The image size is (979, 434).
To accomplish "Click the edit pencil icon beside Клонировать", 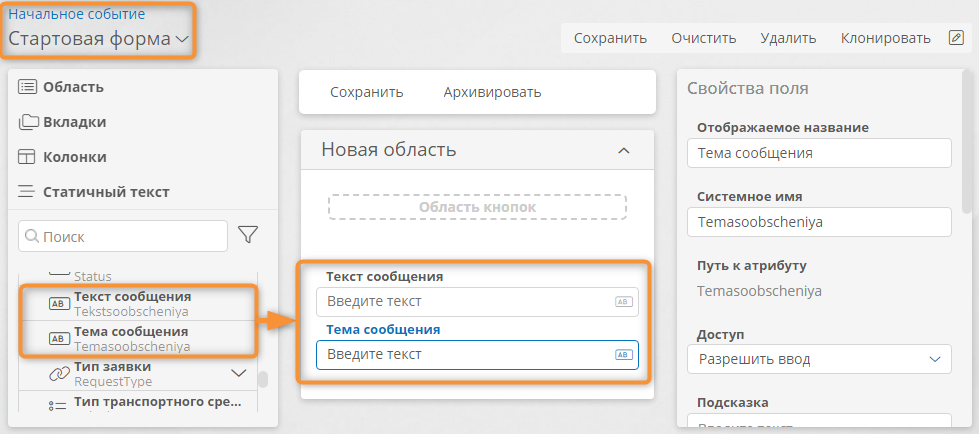I will pos(955,38).
